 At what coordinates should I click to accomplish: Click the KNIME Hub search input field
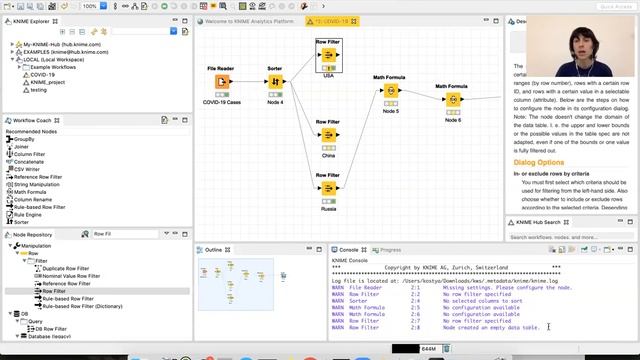[x=571, y=237]
